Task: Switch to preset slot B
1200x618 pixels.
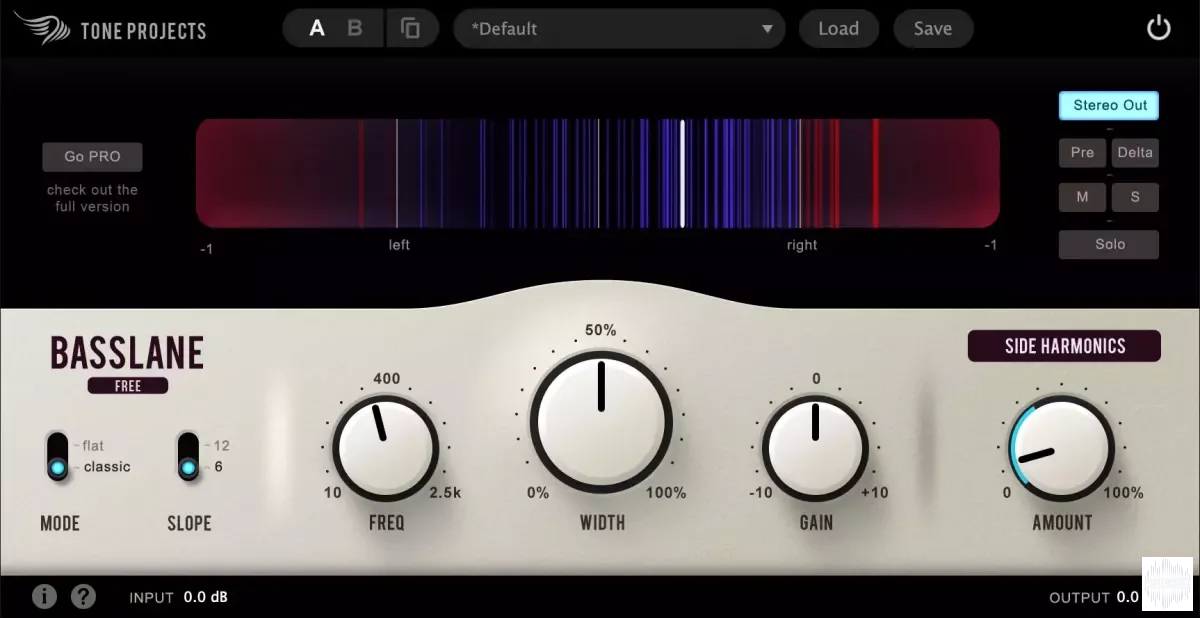Action: point(355,28)
